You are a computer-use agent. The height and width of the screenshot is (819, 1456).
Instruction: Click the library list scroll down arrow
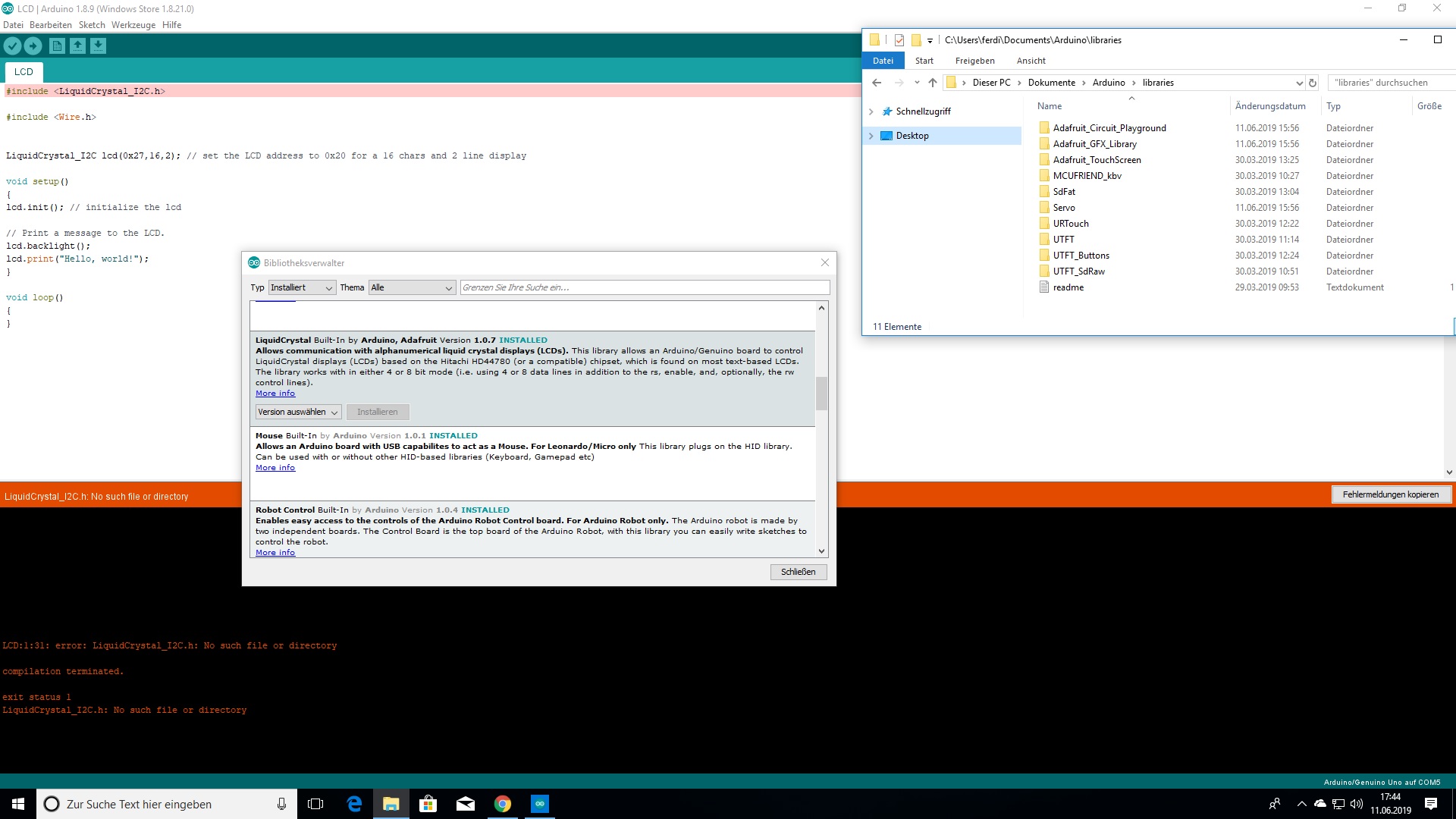821,551
